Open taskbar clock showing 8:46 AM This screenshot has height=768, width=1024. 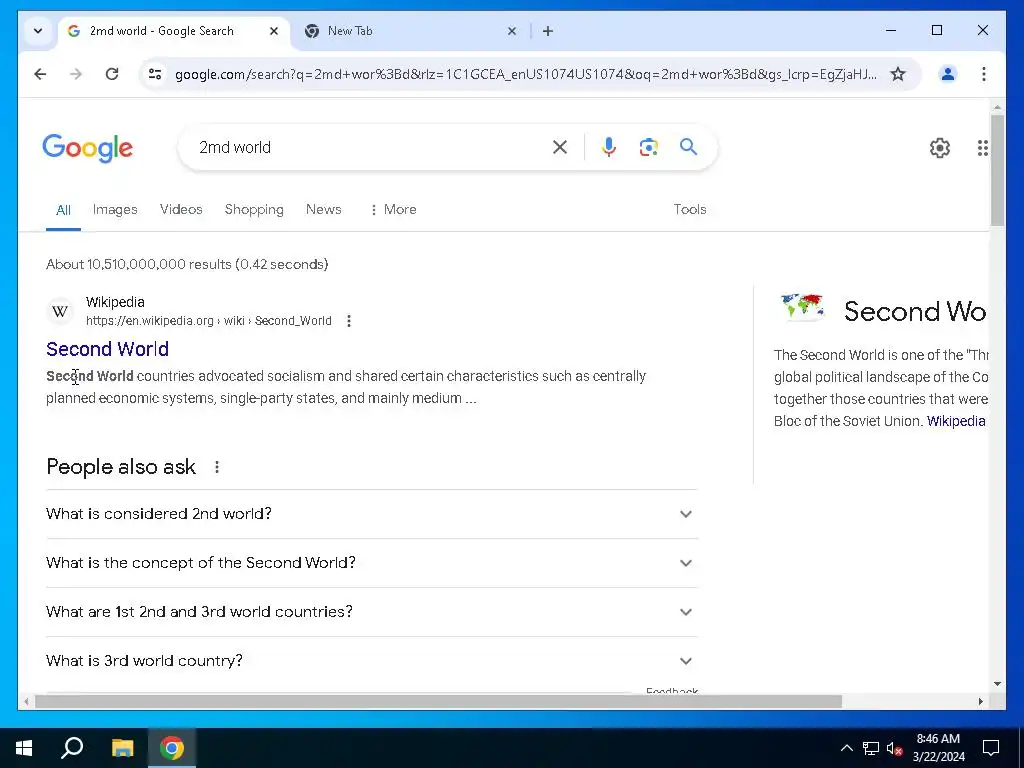coord(938,748)
